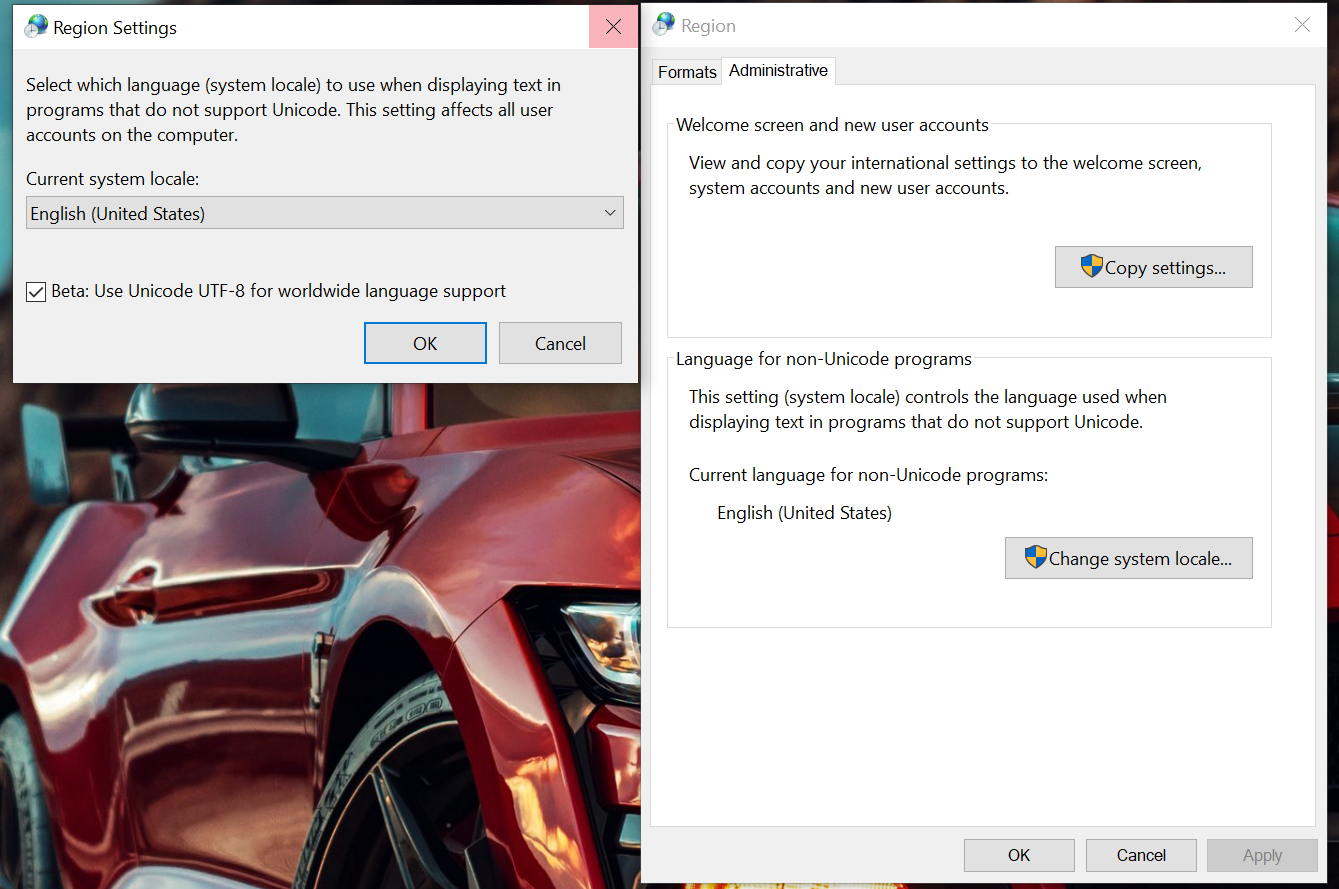This screenshot has width=1339, height=889.
Task: Click "Current language for non-Unicode programs:" label
Action: (868, 475)
